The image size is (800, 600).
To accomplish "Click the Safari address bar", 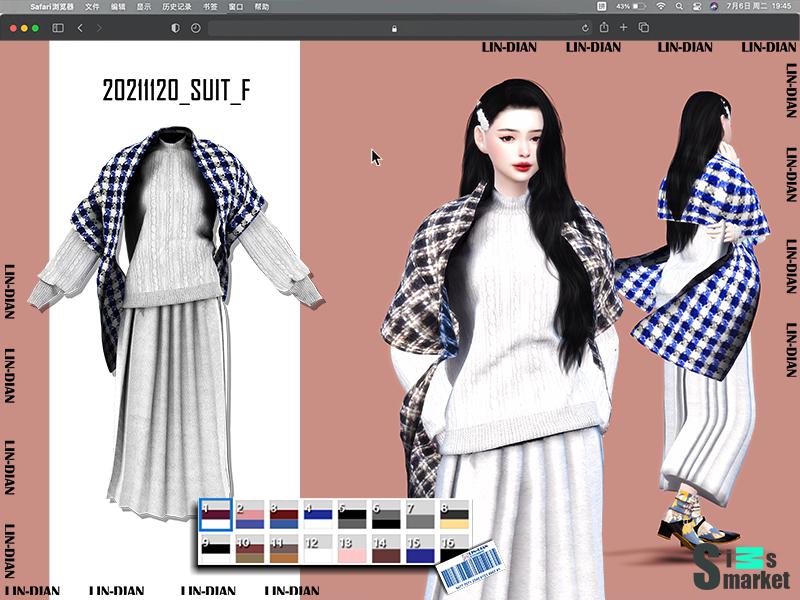I will (394, 28).
